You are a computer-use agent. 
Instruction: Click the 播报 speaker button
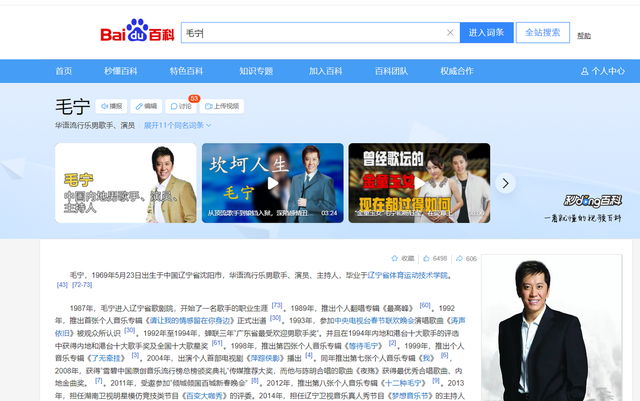[111, 106]
